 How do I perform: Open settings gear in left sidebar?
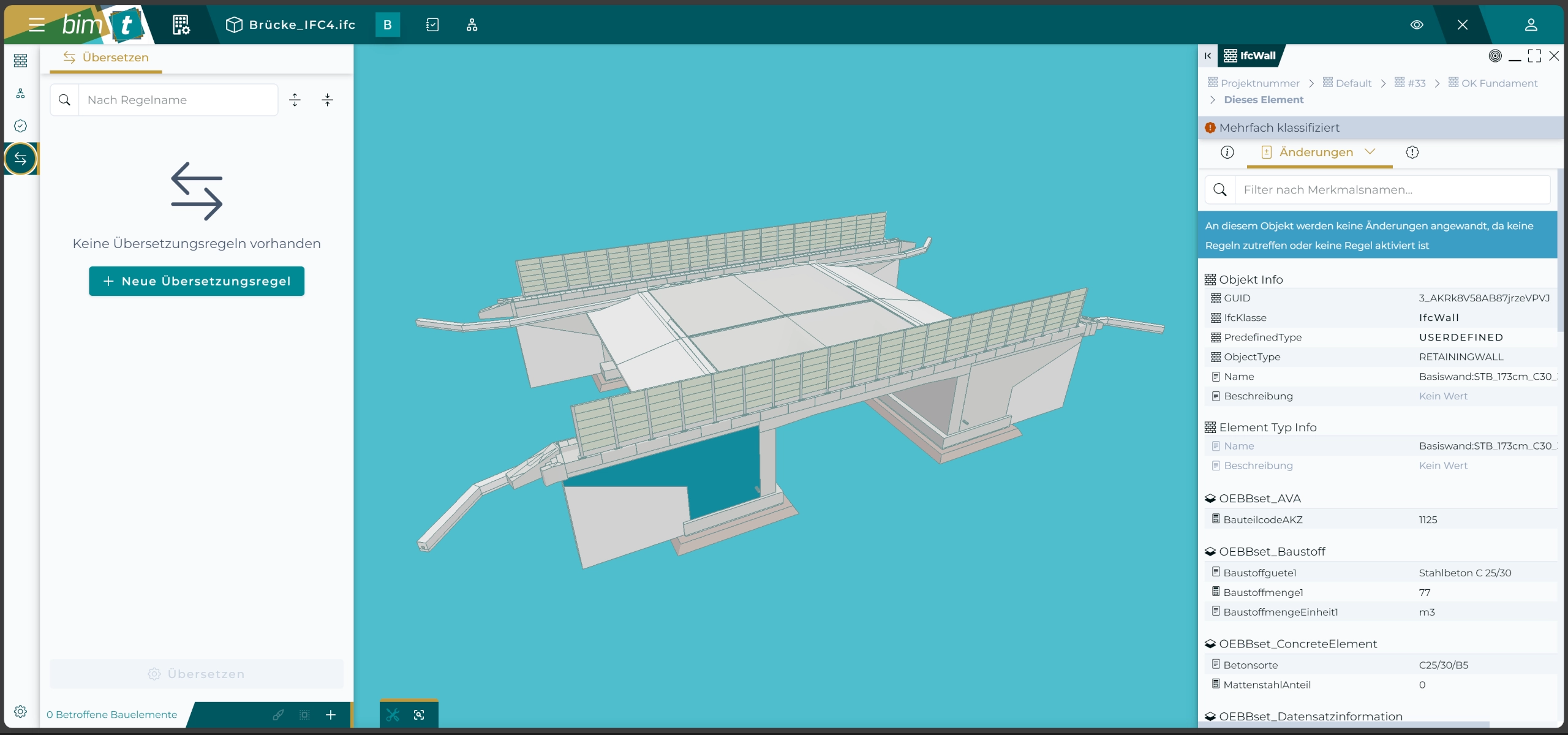pos(20,711)
